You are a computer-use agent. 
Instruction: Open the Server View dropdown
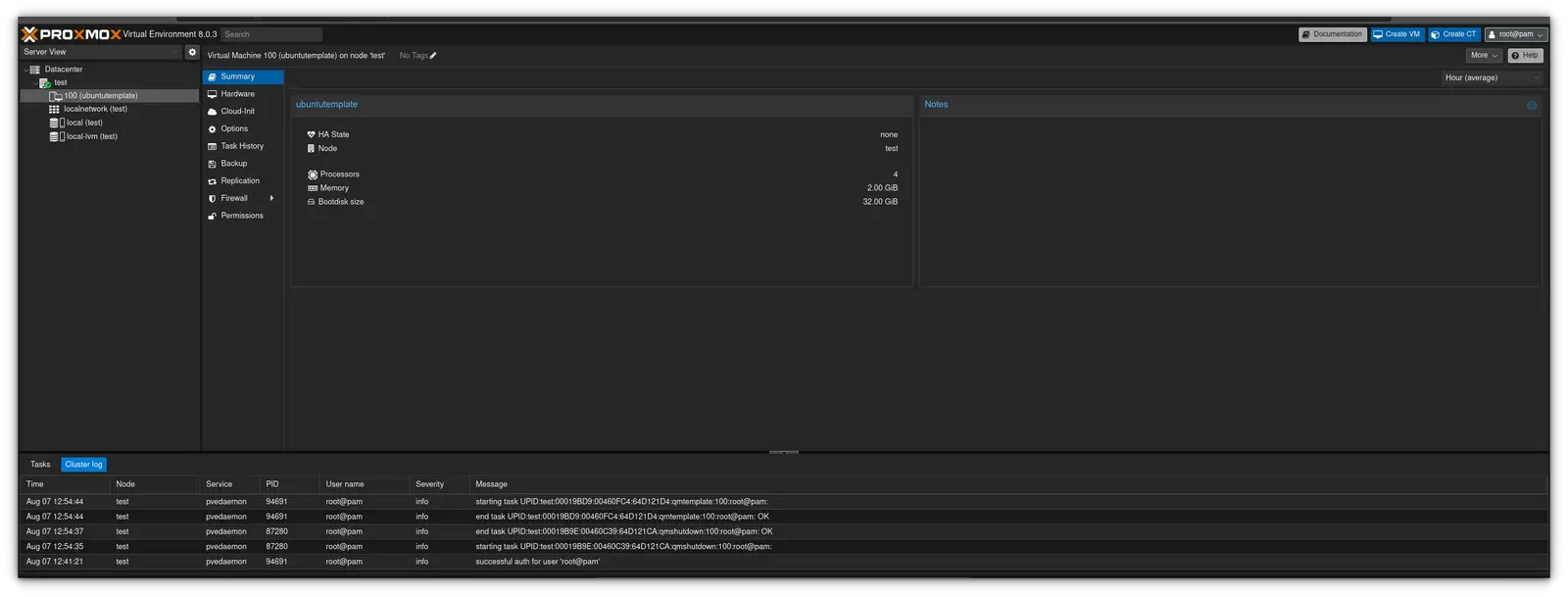(x=101, y=52)
